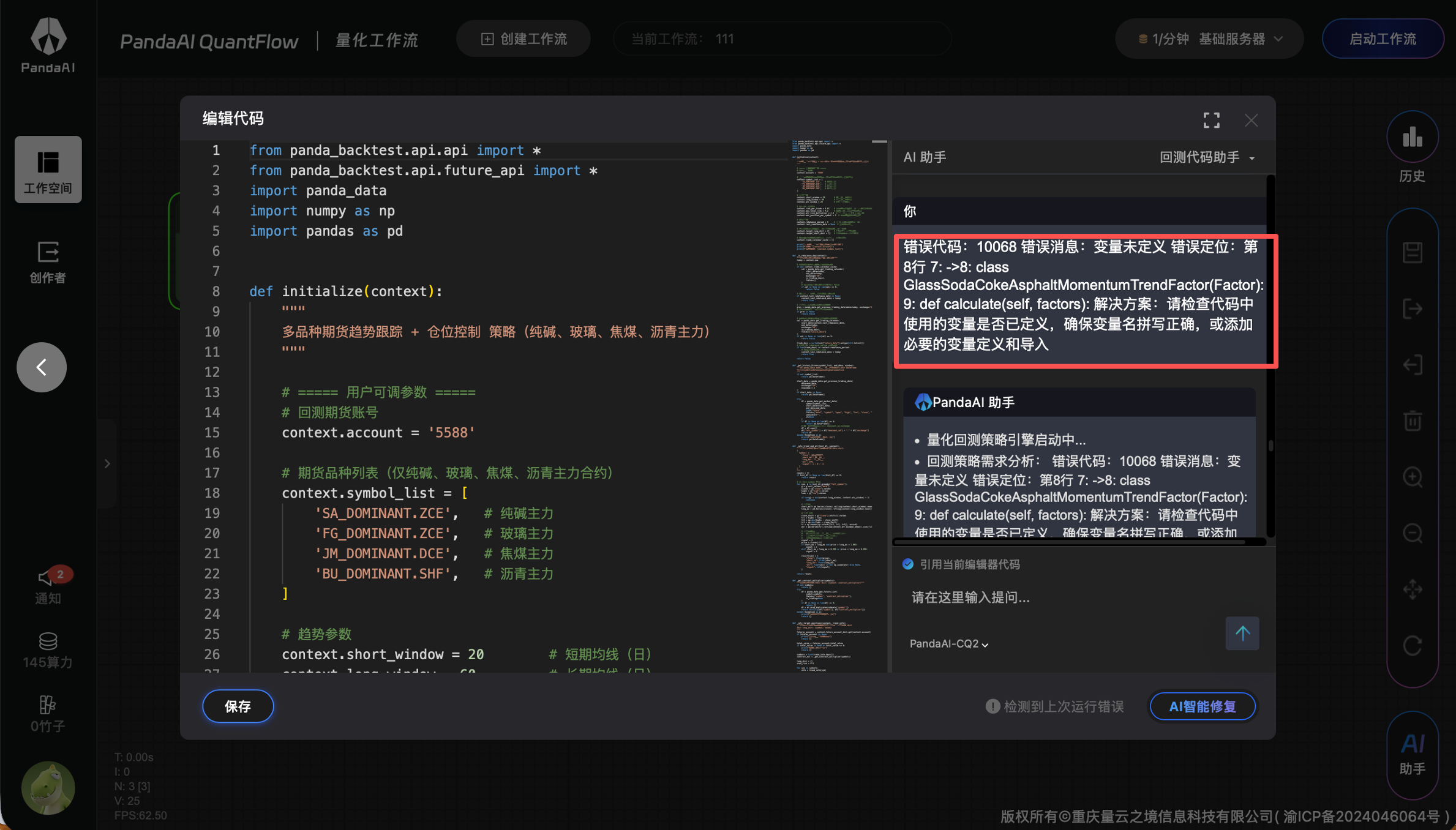Go to the 创作者 creator section
Screen dimensions: 1456x830
point(48,262)
